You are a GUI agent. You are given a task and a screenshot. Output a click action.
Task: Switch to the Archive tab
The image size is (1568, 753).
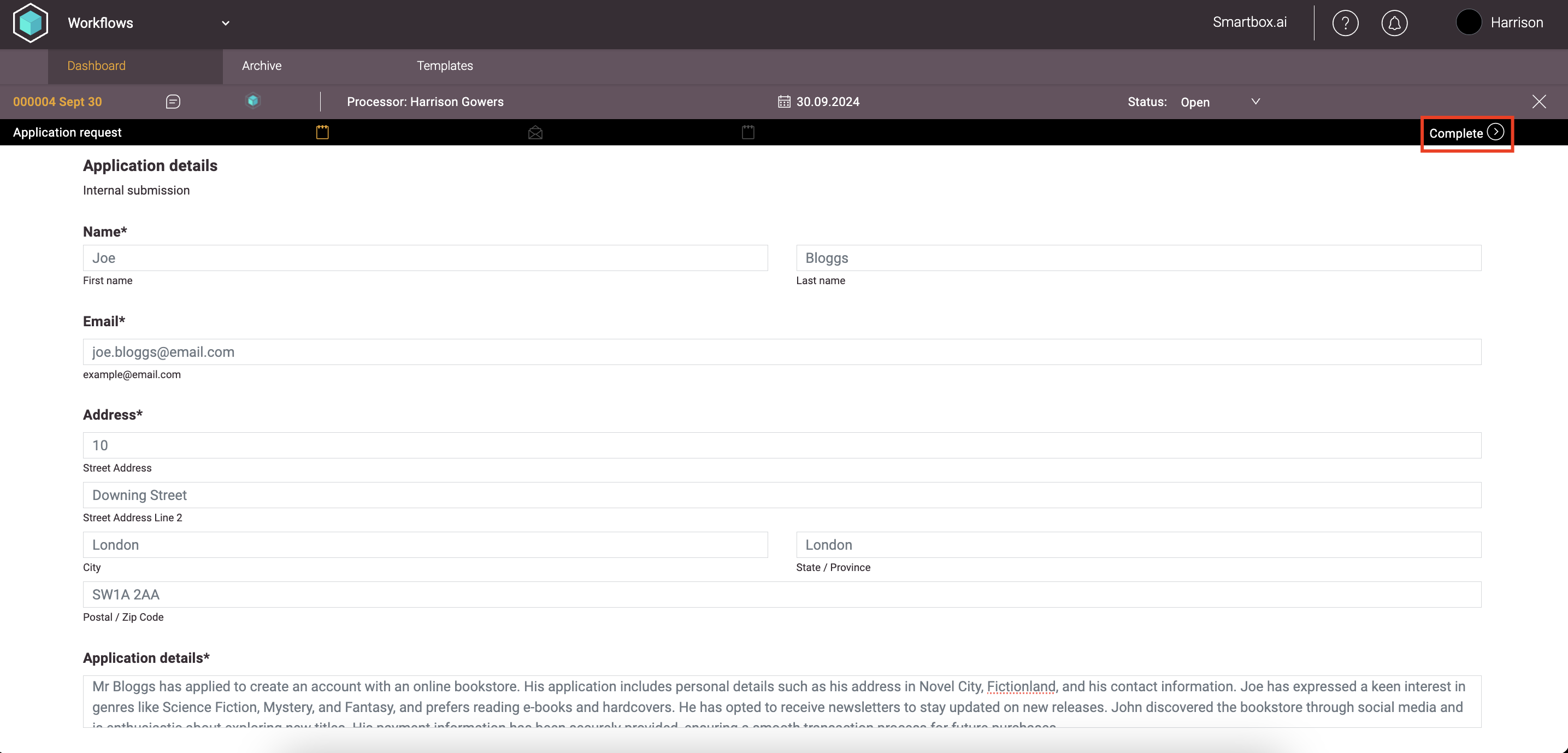click(262, 66)
